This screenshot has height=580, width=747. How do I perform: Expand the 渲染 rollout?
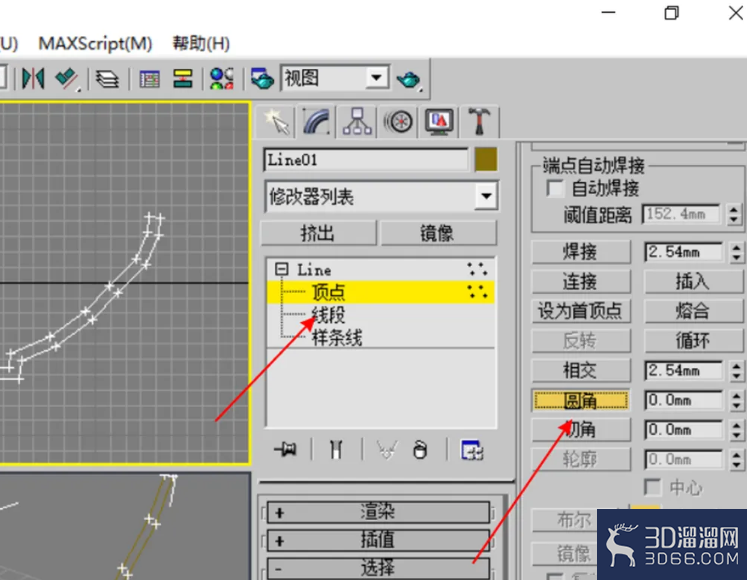378,512
